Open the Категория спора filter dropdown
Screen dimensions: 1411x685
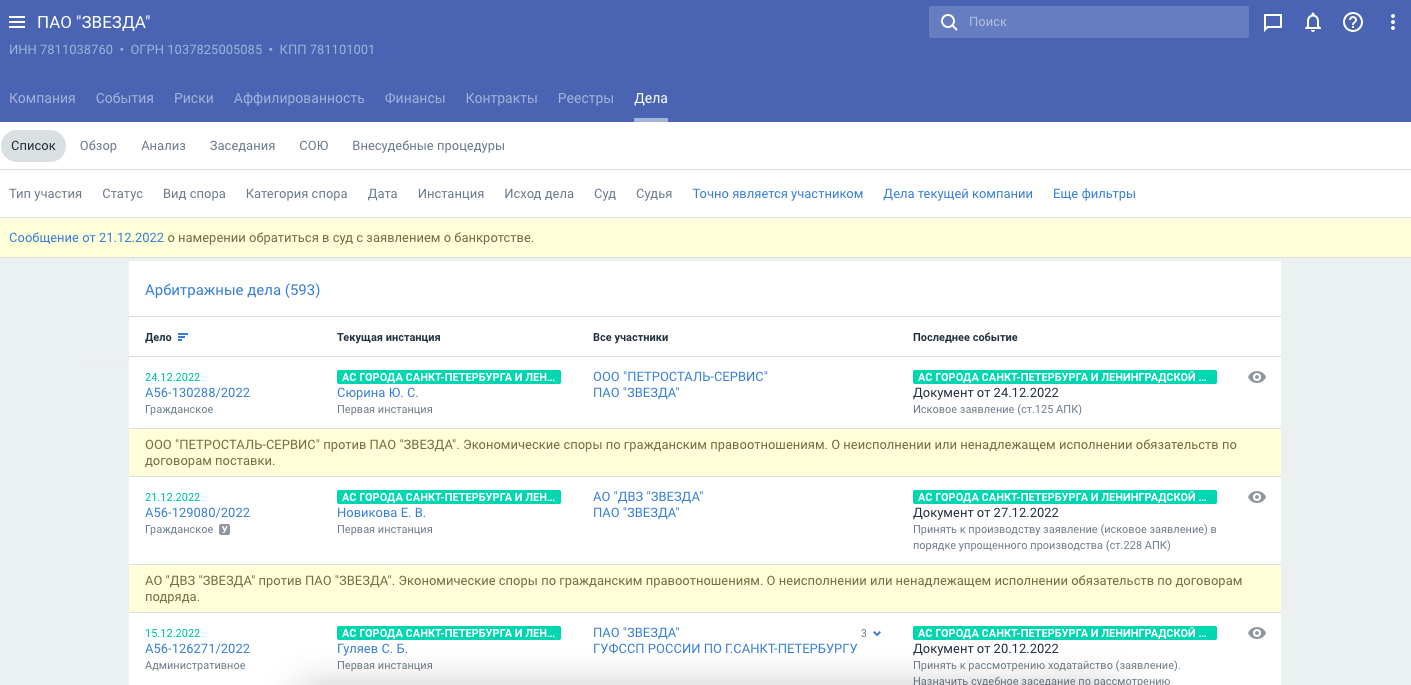296,194
